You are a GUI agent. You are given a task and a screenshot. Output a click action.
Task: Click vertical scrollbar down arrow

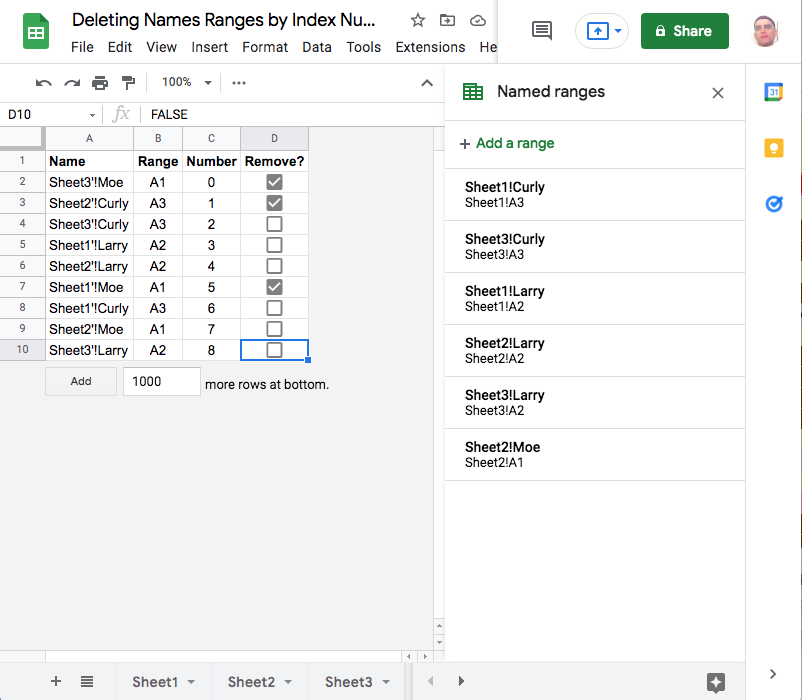pyautogui.click(x=439, y=642)
